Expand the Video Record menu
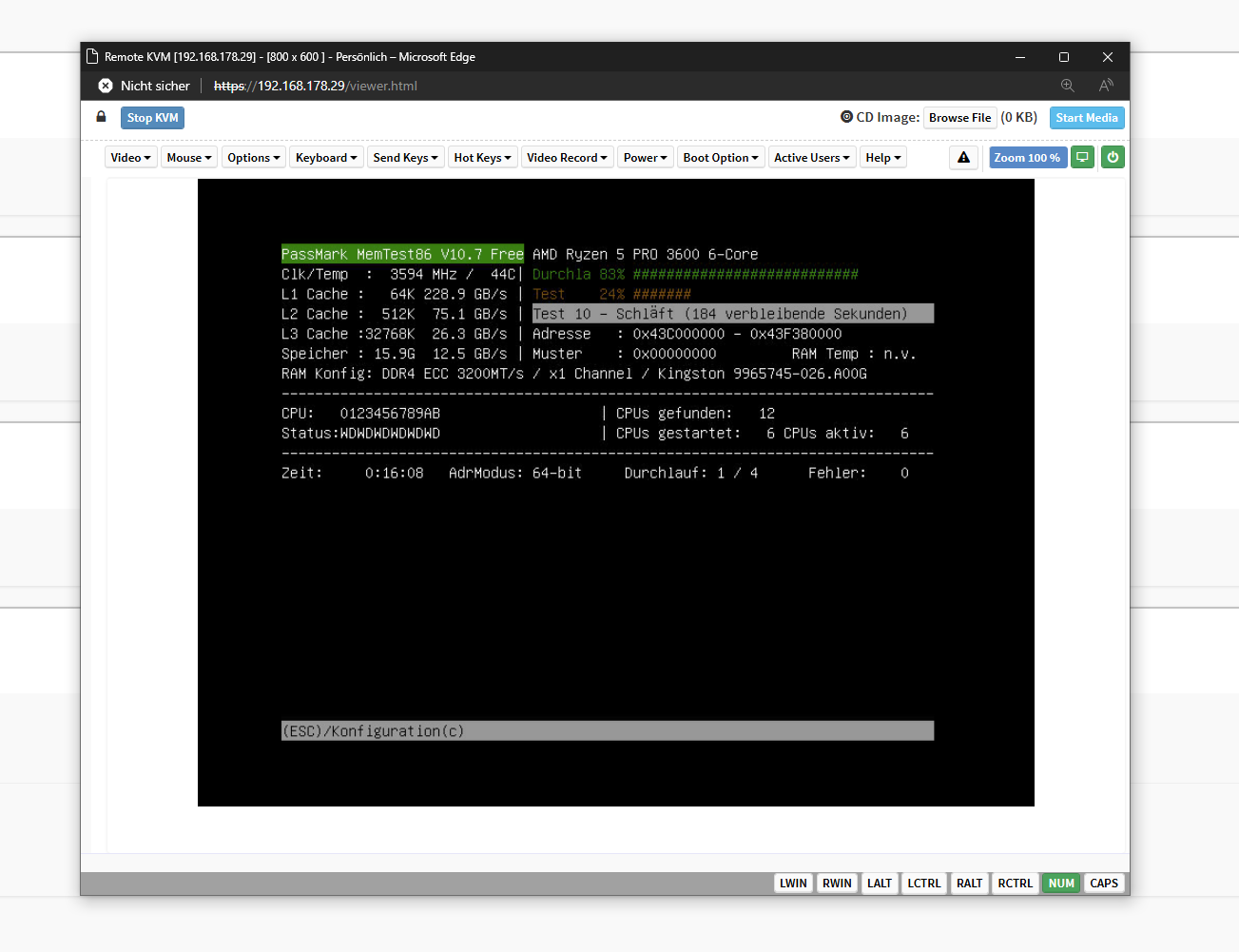The width and height of the screenshot is (1239, 952). tap(567, 158)
